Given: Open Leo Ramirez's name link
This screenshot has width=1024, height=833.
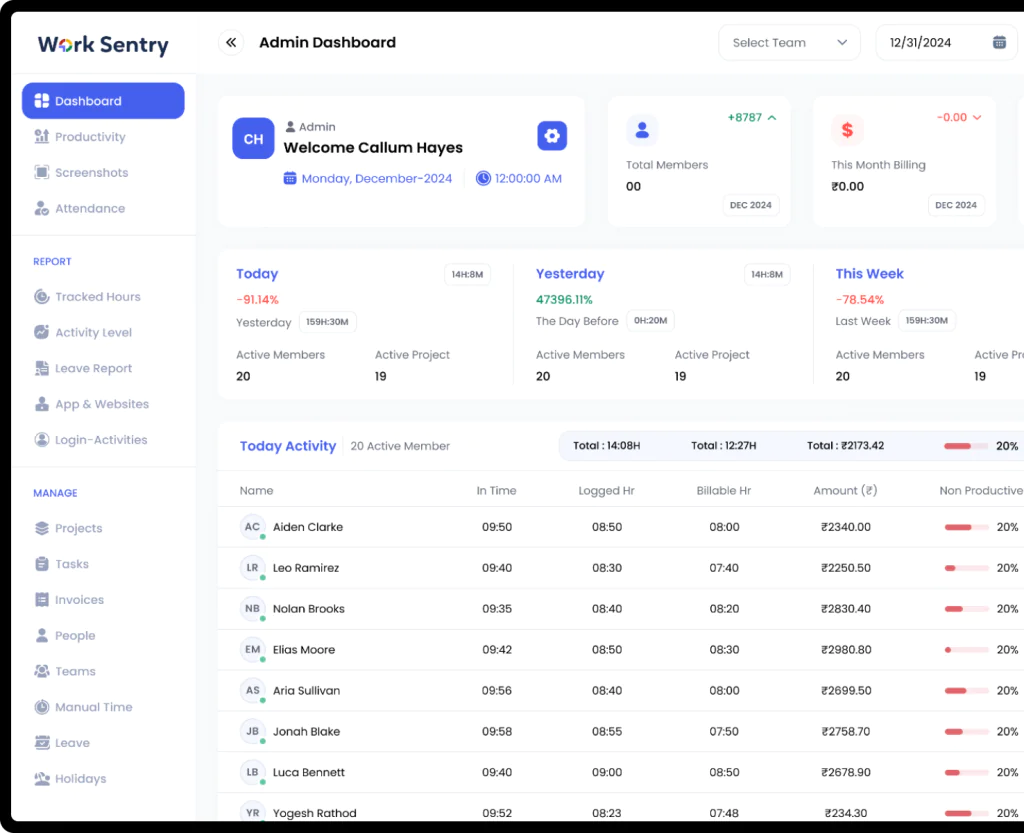Looking at the screenshot, I should tap(306, 568).
